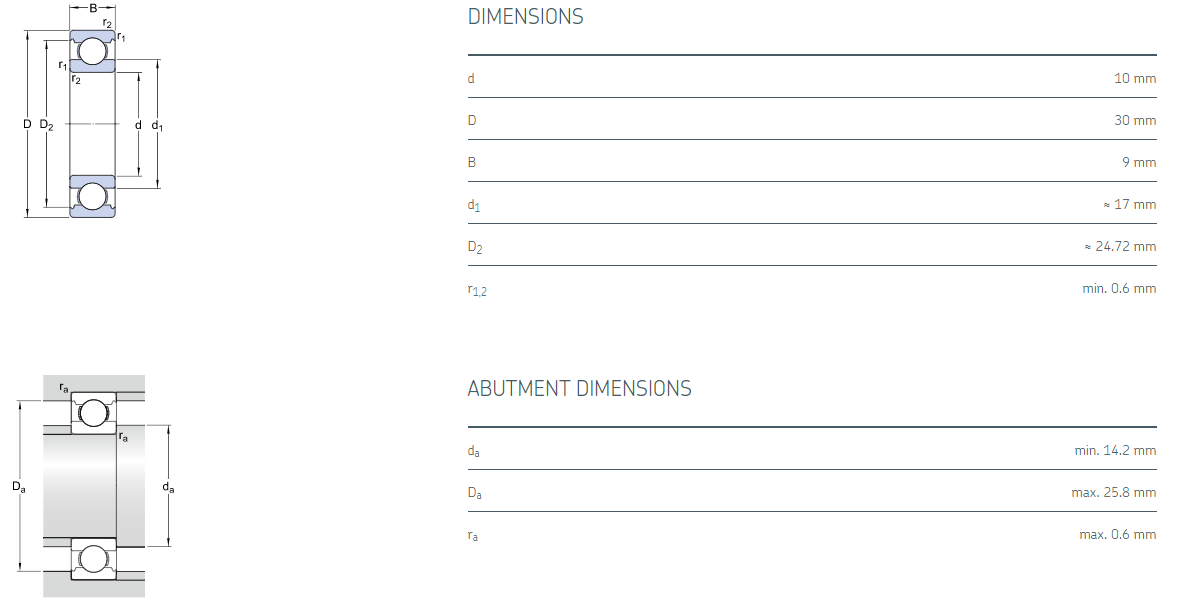Click the D2 row label in the table
The image size is (1182, 613).
[475, 247]
